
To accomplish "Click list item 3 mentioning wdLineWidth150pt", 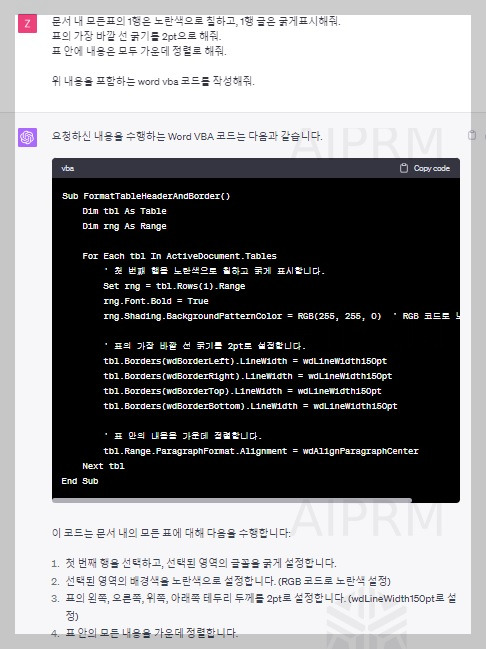I will (x=260, y=606).
